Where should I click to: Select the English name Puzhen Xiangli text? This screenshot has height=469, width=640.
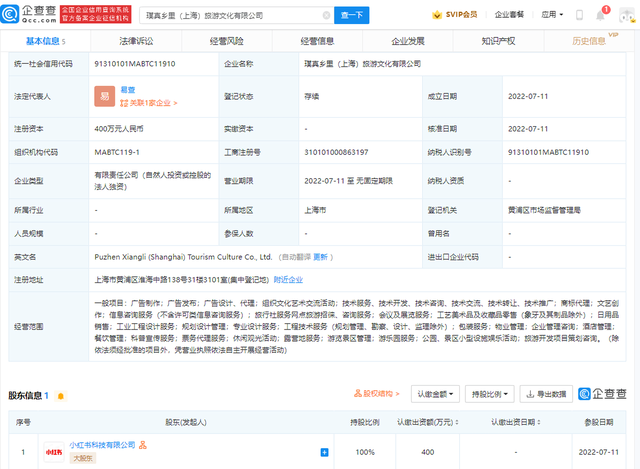pyautogui.click(x=183, y=257)
